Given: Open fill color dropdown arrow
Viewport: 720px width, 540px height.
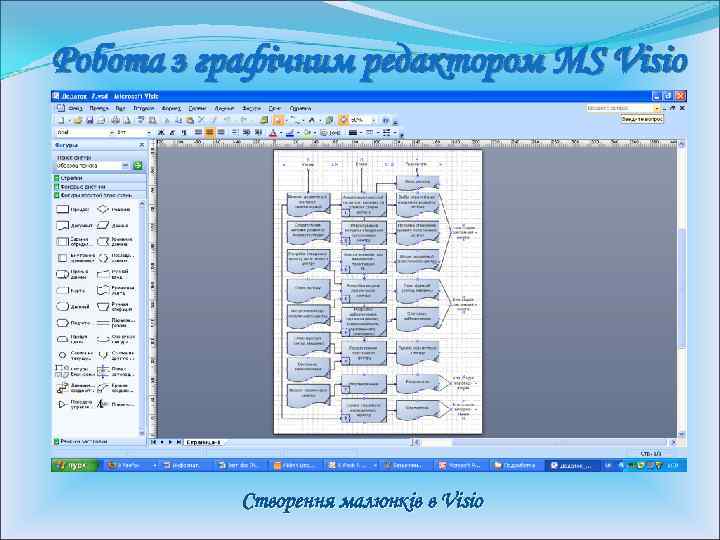Looking at the screenshot, I should pyautogui.click(x=315, y=133).
